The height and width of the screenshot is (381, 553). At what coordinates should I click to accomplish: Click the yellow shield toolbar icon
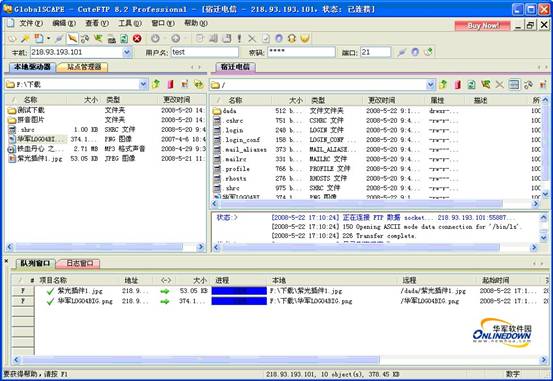click(305, 38)
